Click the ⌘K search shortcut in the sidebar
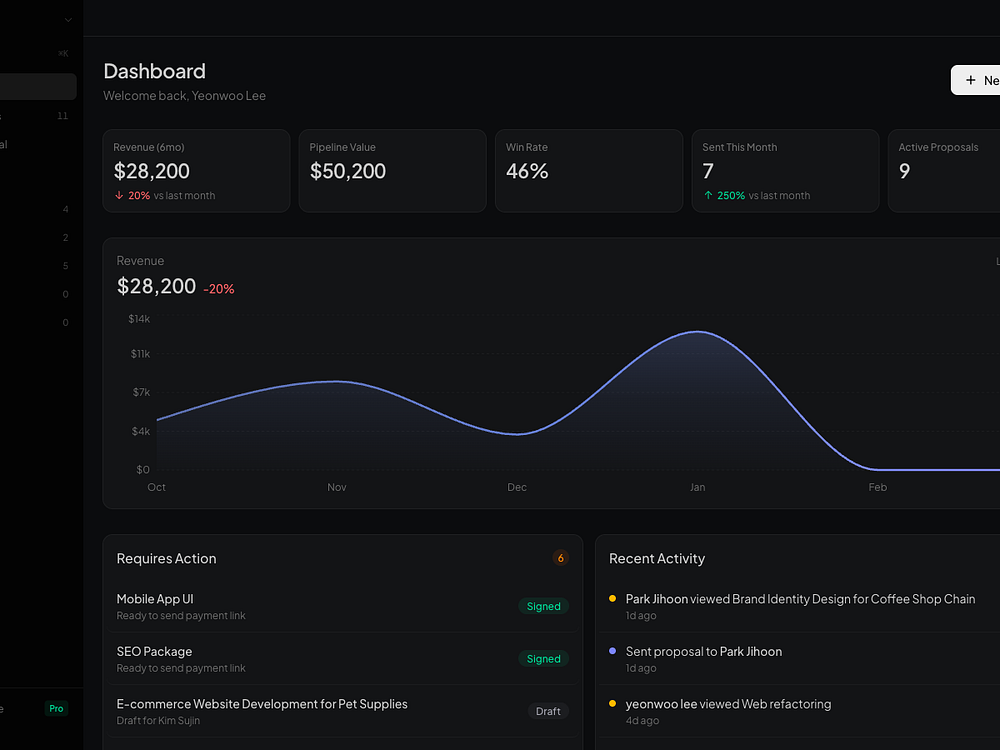The image size is (1000, 750). (63, 53)
